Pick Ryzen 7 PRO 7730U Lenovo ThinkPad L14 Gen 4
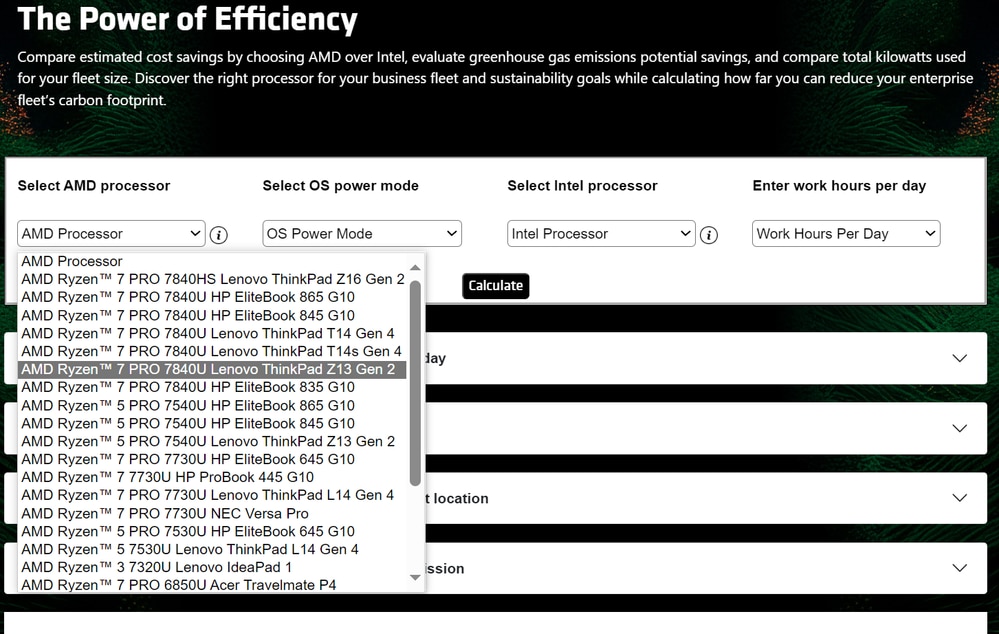Viewport: 999px width, 634px height. coord(212,495)
